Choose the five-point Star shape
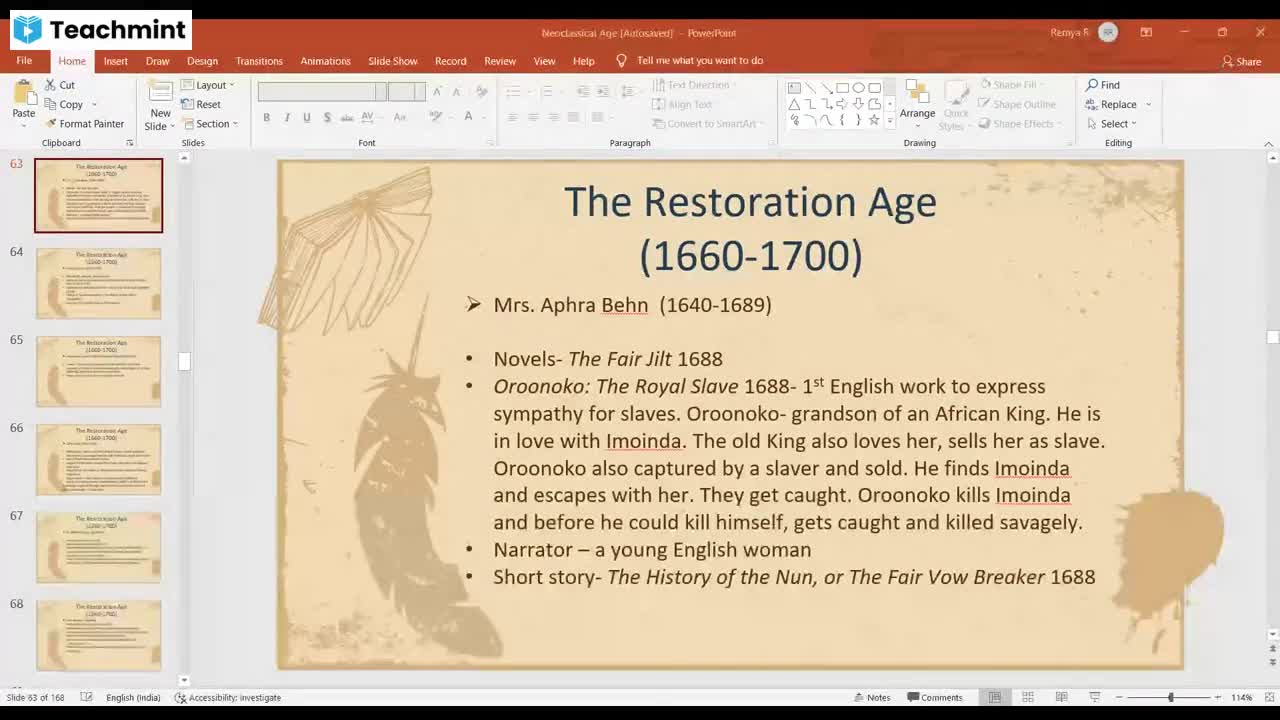The image size is (1280, 720). click(875, 120)
